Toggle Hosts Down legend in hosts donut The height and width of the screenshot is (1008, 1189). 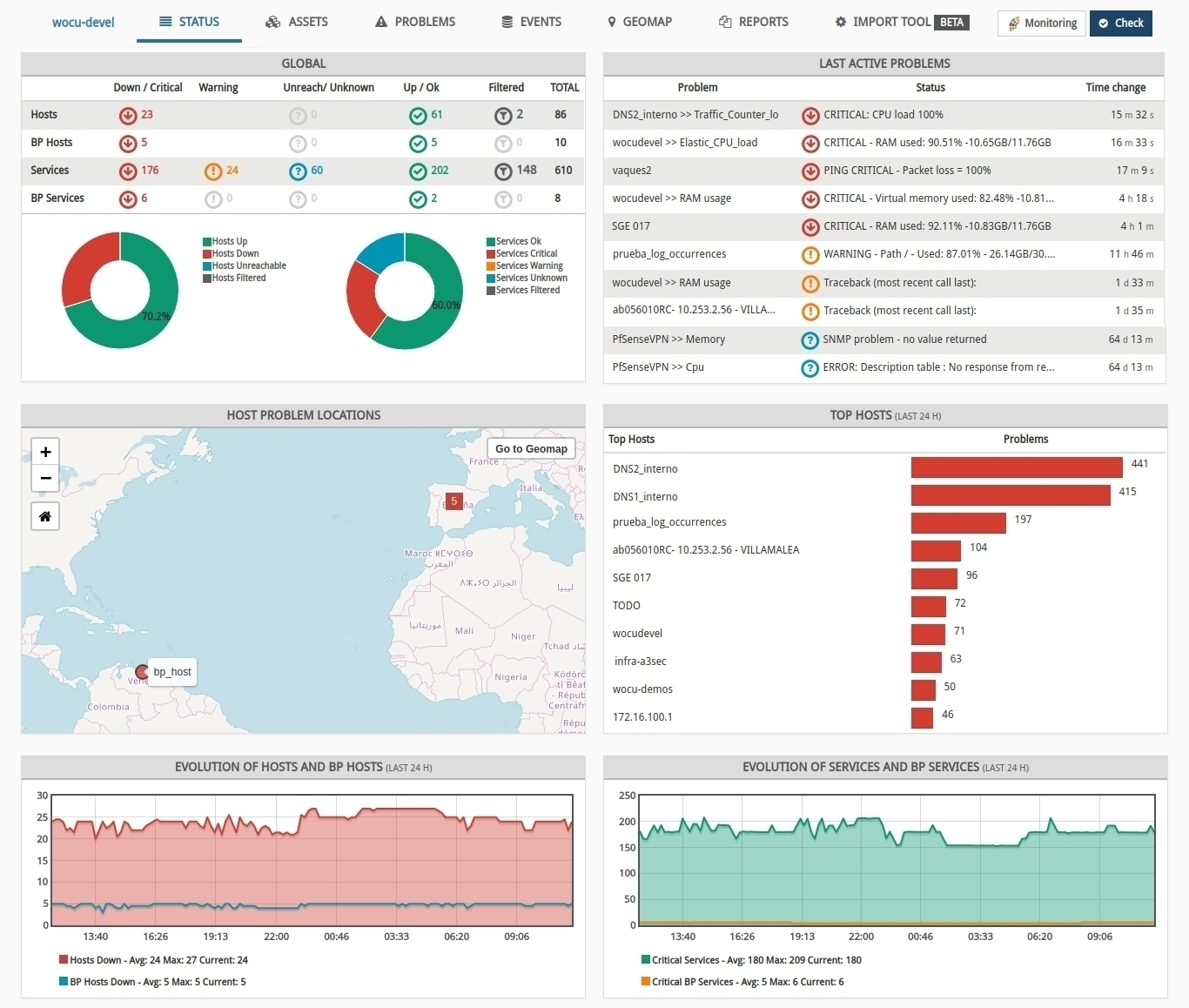231,253
